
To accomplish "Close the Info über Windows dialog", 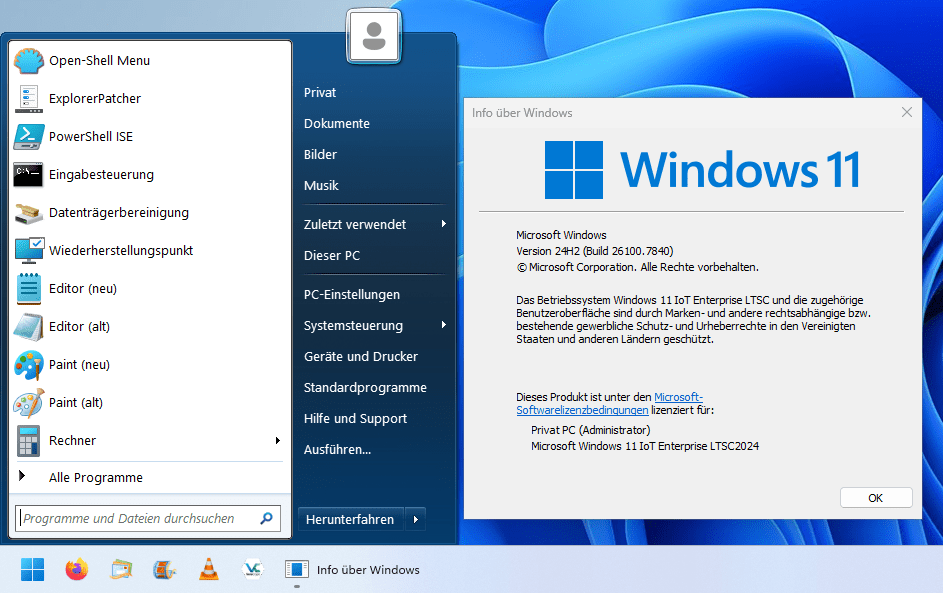I will tap(907, 112).
